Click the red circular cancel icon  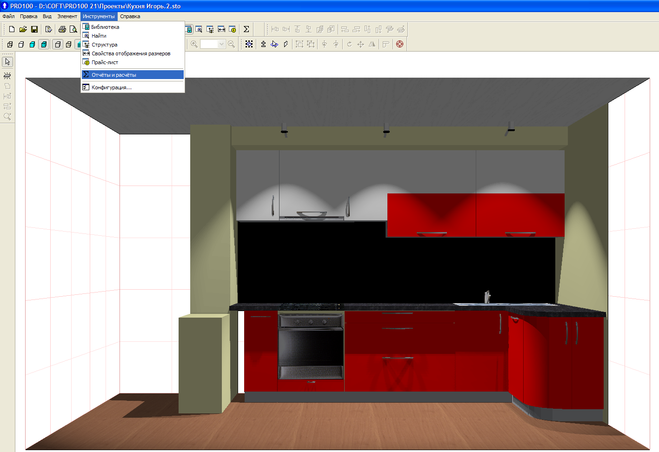pyautogui.click(x=400, y=44)
